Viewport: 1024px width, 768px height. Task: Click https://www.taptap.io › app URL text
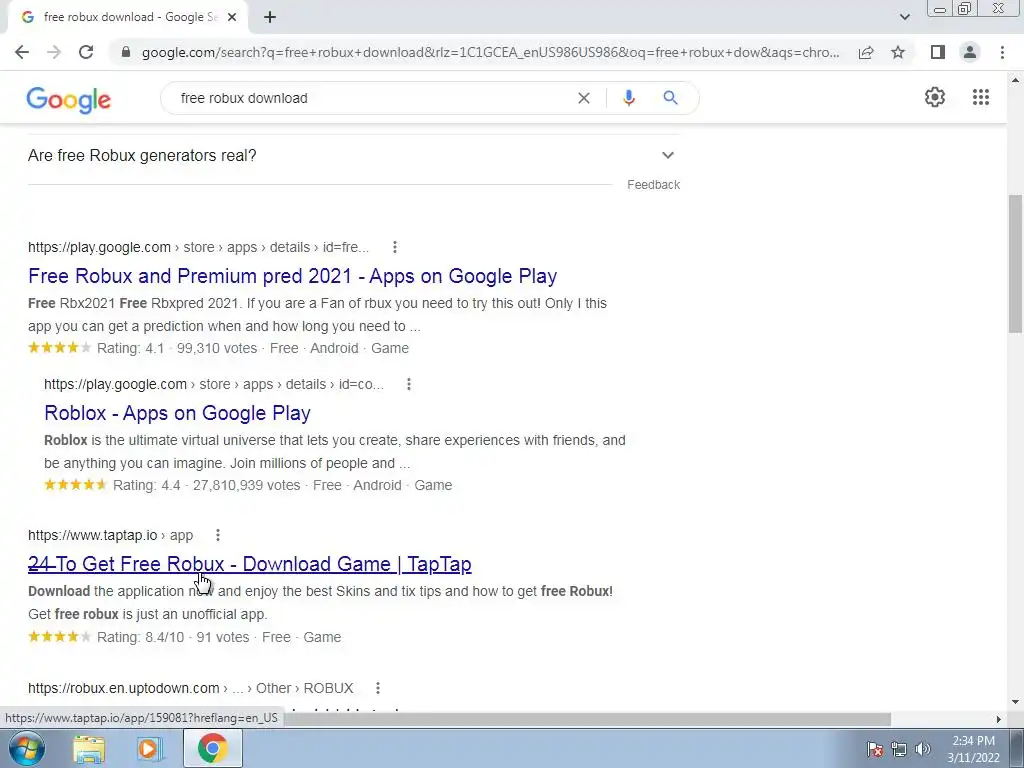click(x=110, y=536)
